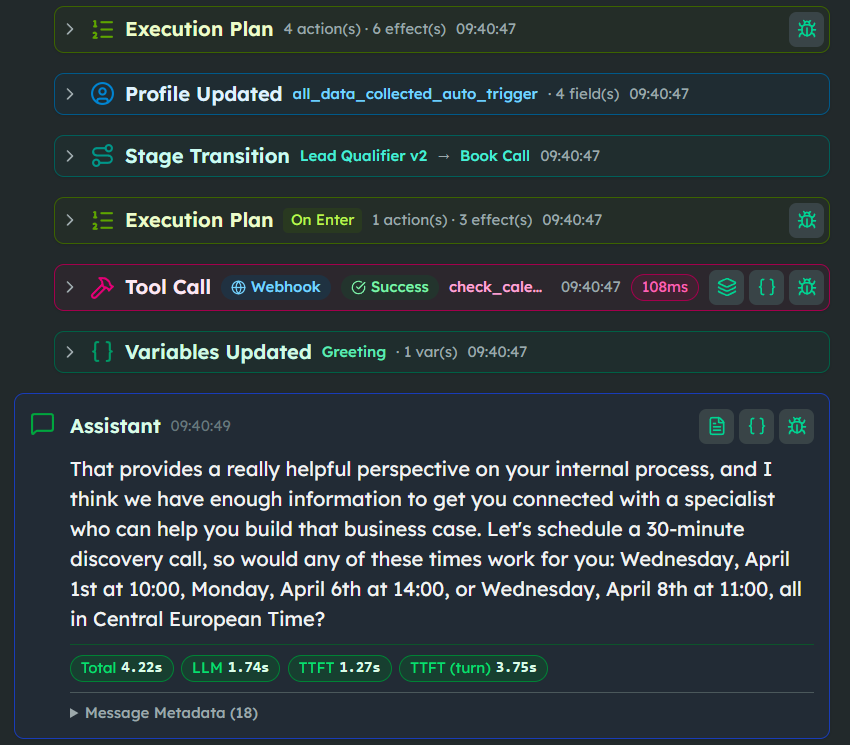This screenshot has width=850, height=745.
Task: Click the bug icon on the Tool Call row
Action: point(807,287)
